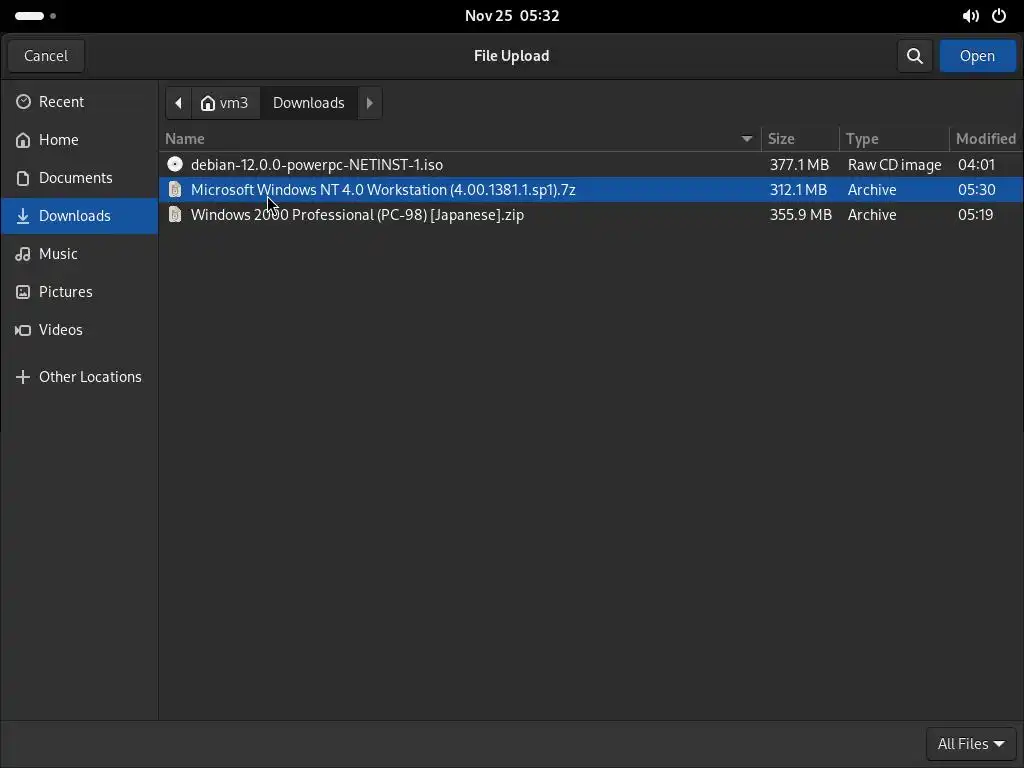Select Downloads in the sidebar
1024x768 pixels.
(x=79, y=216)
